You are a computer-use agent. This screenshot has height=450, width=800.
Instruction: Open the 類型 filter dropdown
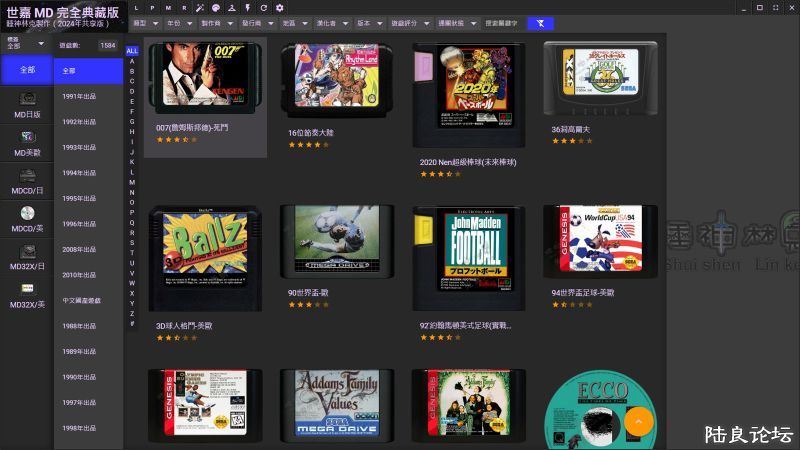[x=146, y=23]
